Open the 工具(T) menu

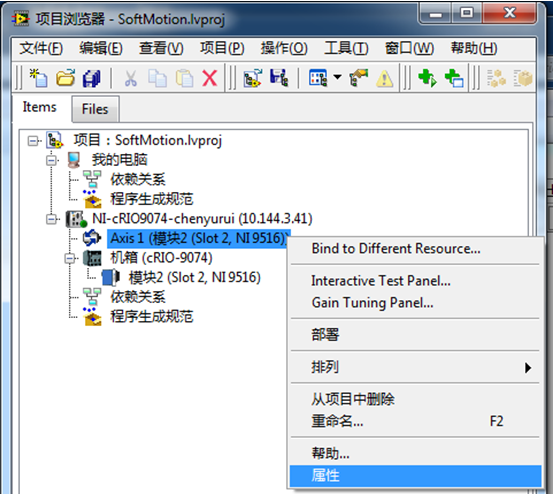click(346, 48)
